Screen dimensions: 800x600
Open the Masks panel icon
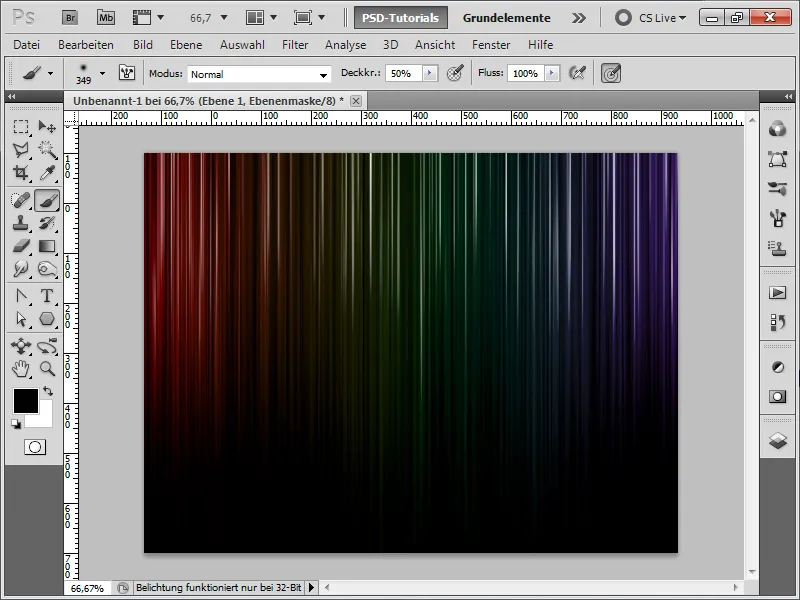pos(777,396)
